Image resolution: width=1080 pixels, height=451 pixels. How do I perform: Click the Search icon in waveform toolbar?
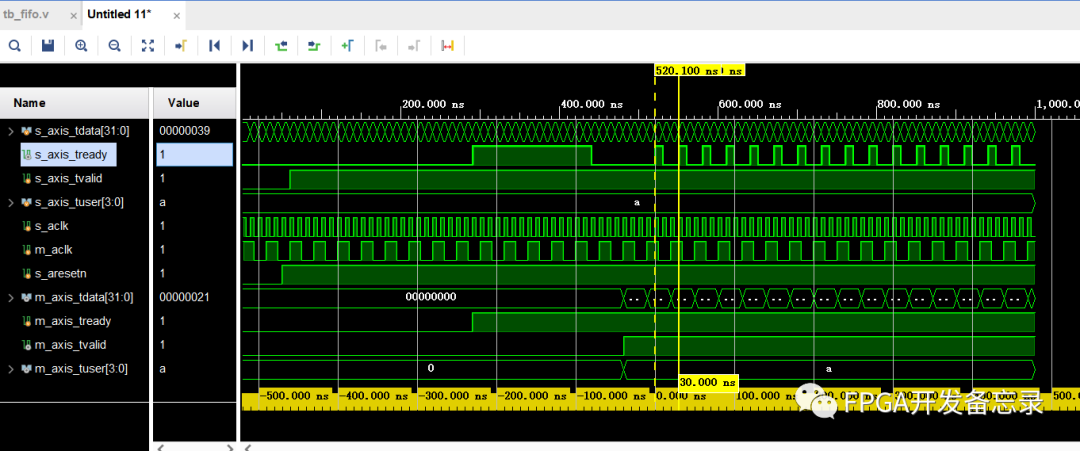[15, 46]
